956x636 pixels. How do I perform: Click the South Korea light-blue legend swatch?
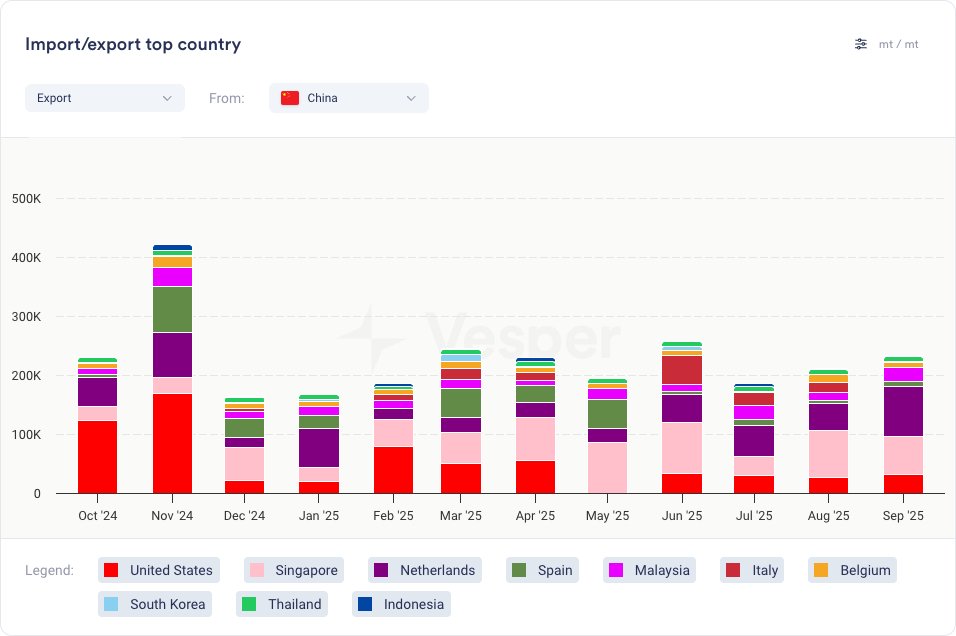click(111, 604)
